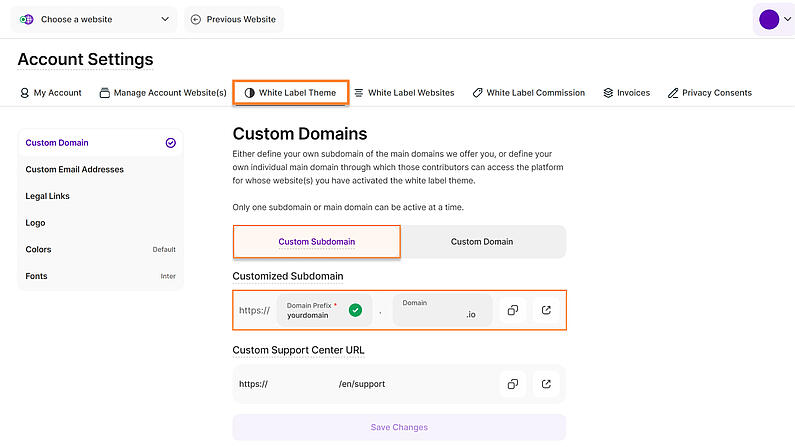Viewport: 795px width, 447px height.
Task: Switch to the Custom Domain toggle option
Action: pyautogui.click(x=482, y=242)
